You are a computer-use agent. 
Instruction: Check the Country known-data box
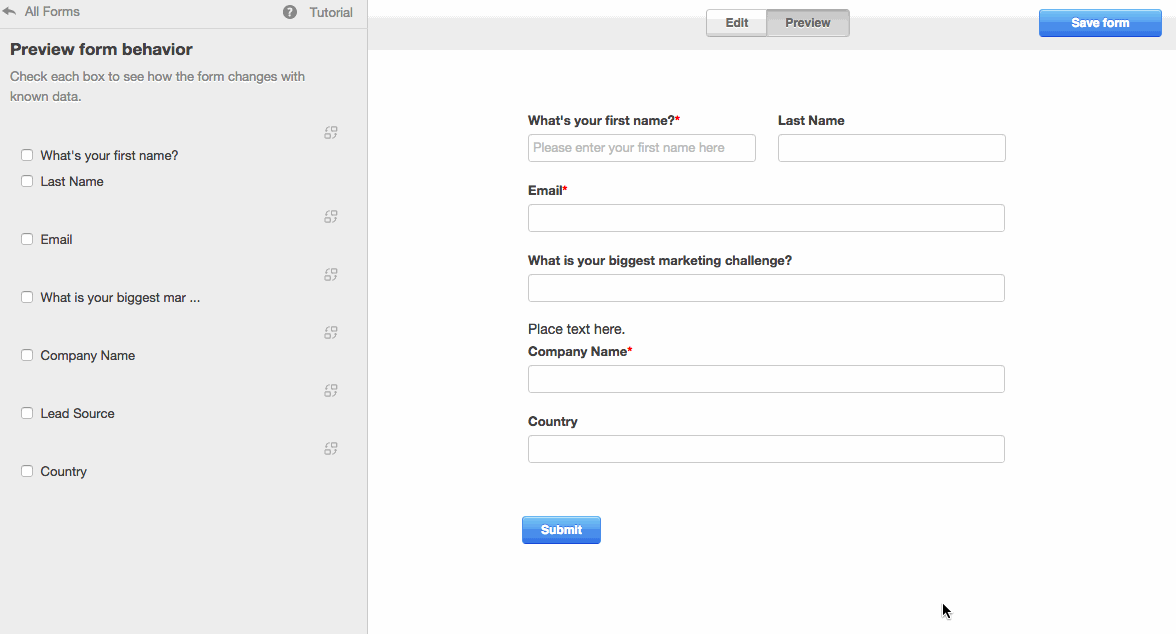click(x=27, y=471)
